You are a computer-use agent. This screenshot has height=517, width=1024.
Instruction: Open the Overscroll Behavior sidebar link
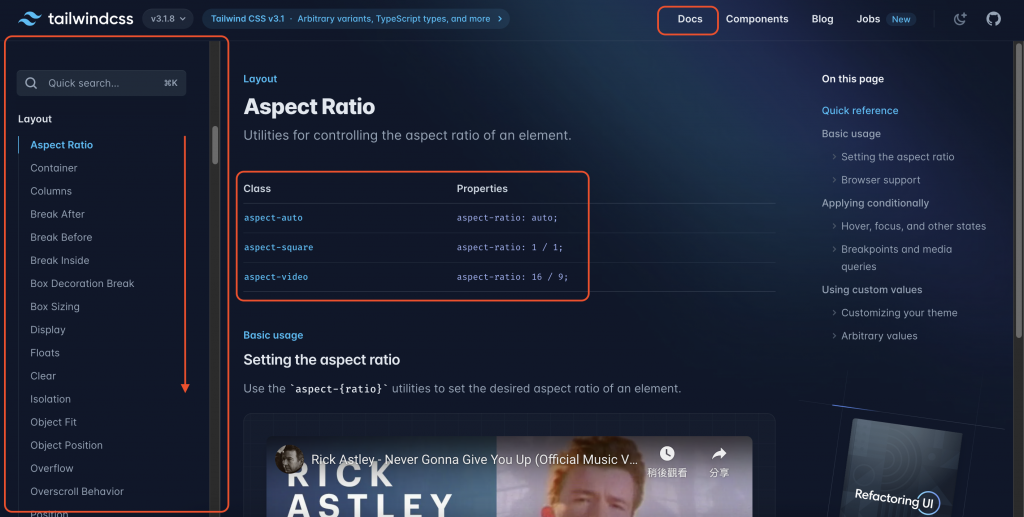[x=77, y=492]
